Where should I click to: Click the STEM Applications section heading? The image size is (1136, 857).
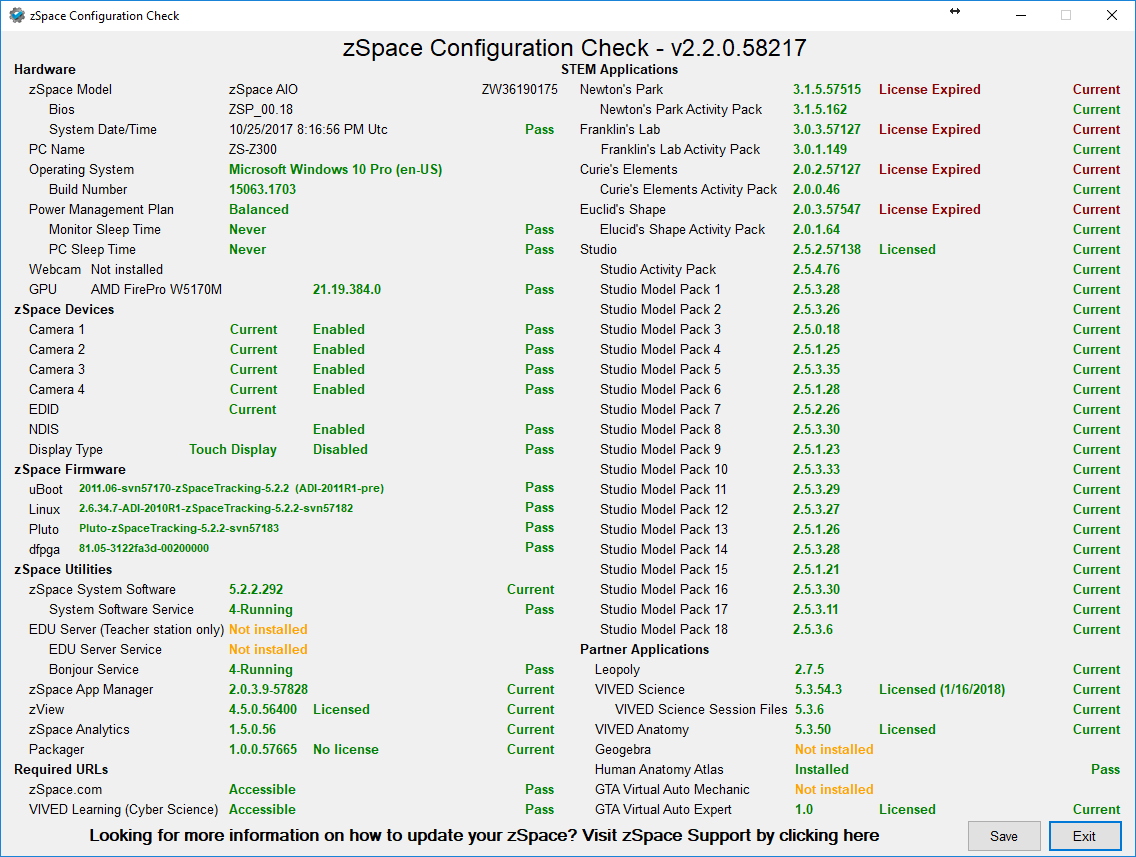(x=619, y=69)
